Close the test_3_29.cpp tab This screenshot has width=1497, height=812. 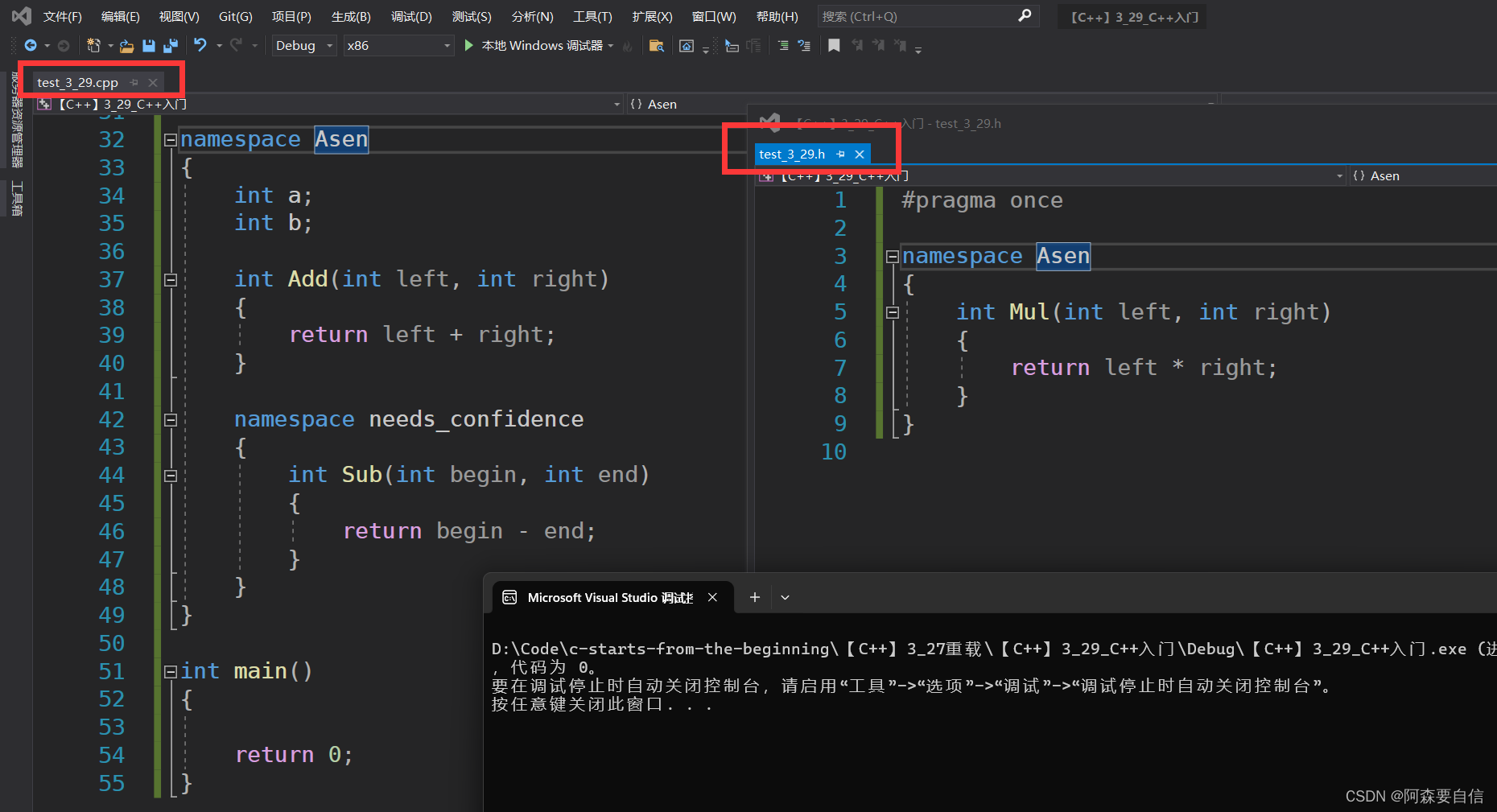coord(153,82)
